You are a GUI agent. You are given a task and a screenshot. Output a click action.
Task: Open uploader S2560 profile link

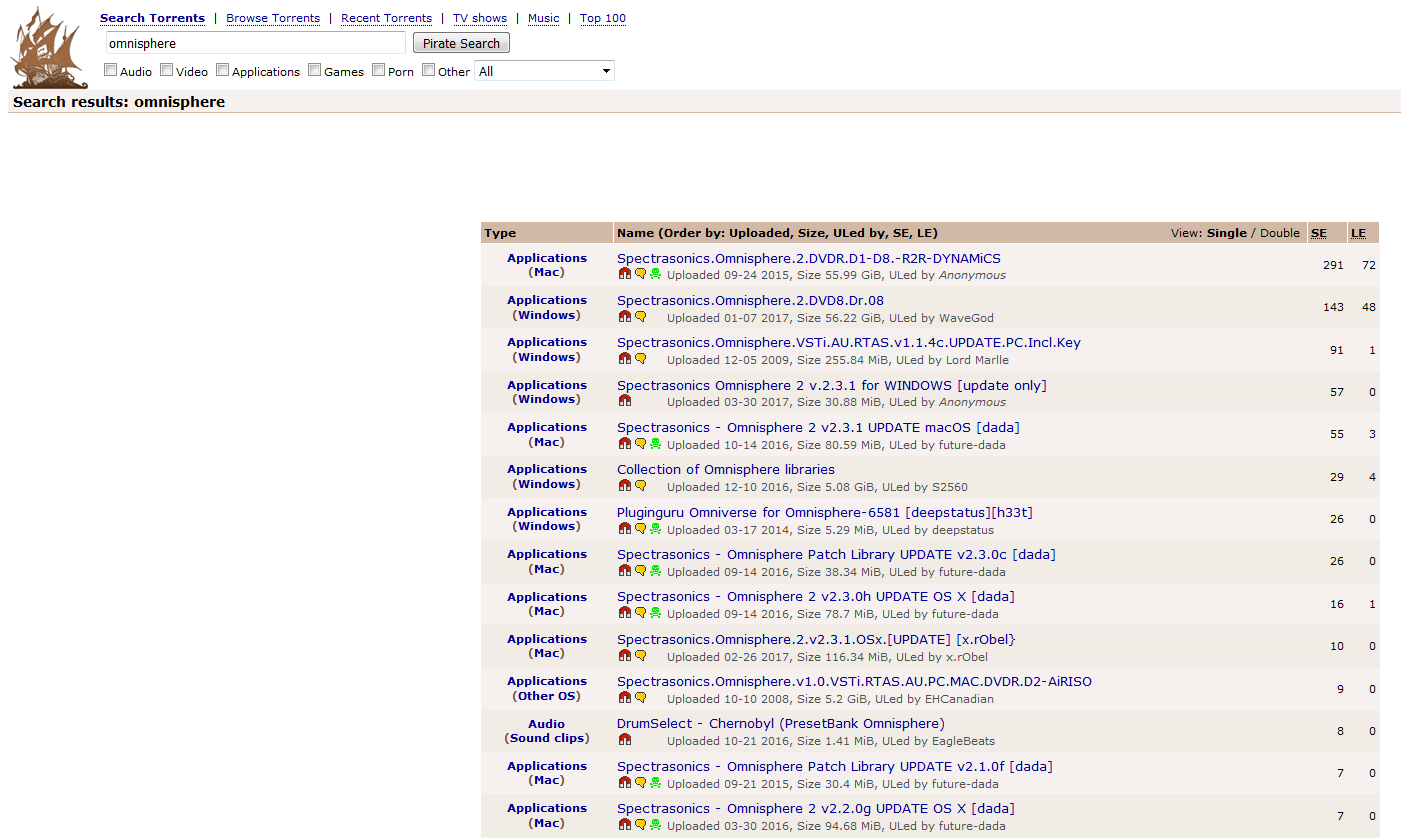click(x=949, y=487)
